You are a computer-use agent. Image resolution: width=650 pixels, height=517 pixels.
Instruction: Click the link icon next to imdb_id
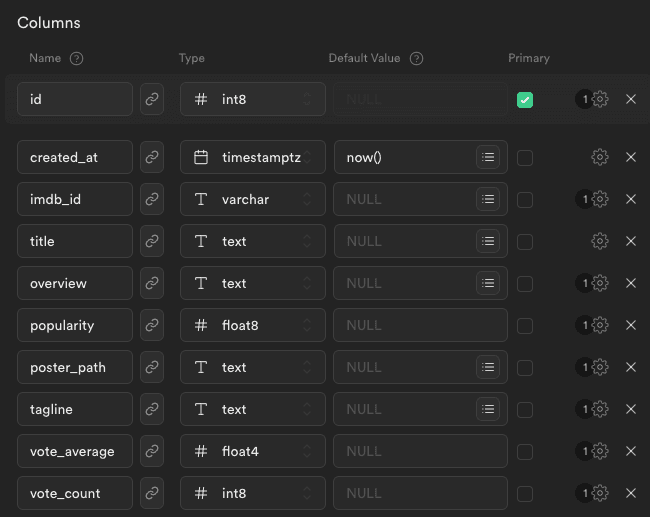pos(152,199)
